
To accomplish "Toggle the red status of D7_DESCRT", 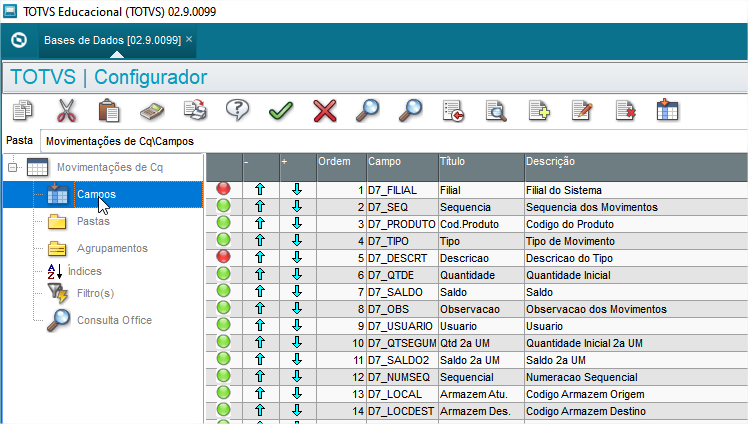I will pyautogui.click(x=223, y=257).
